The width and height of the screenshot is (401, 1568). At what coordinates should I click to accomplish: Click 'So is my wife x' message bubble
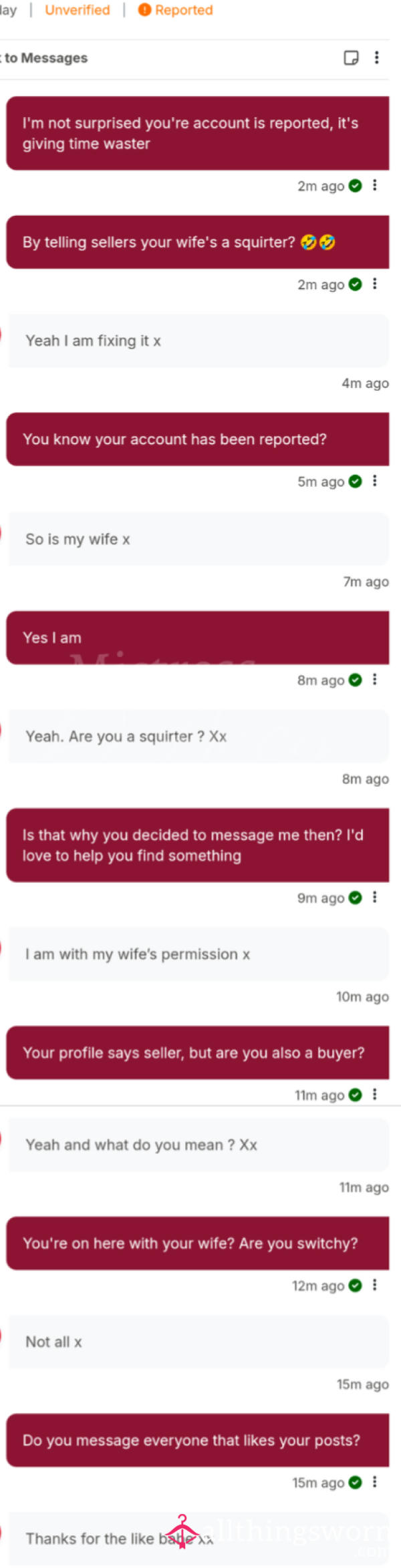click(x=198, y=539)
